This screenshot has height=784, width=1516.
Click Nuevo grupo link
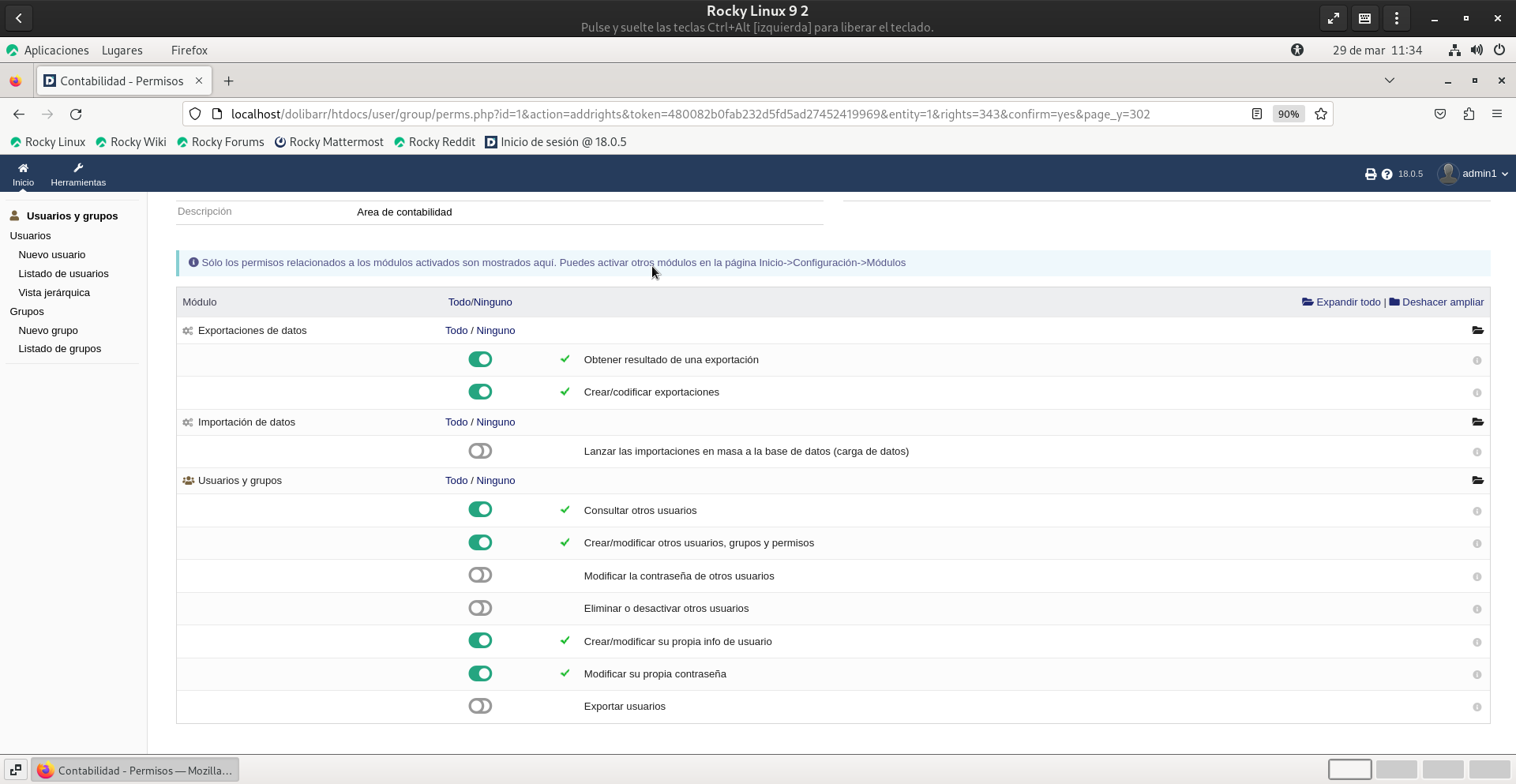click(x=48, y=331)
